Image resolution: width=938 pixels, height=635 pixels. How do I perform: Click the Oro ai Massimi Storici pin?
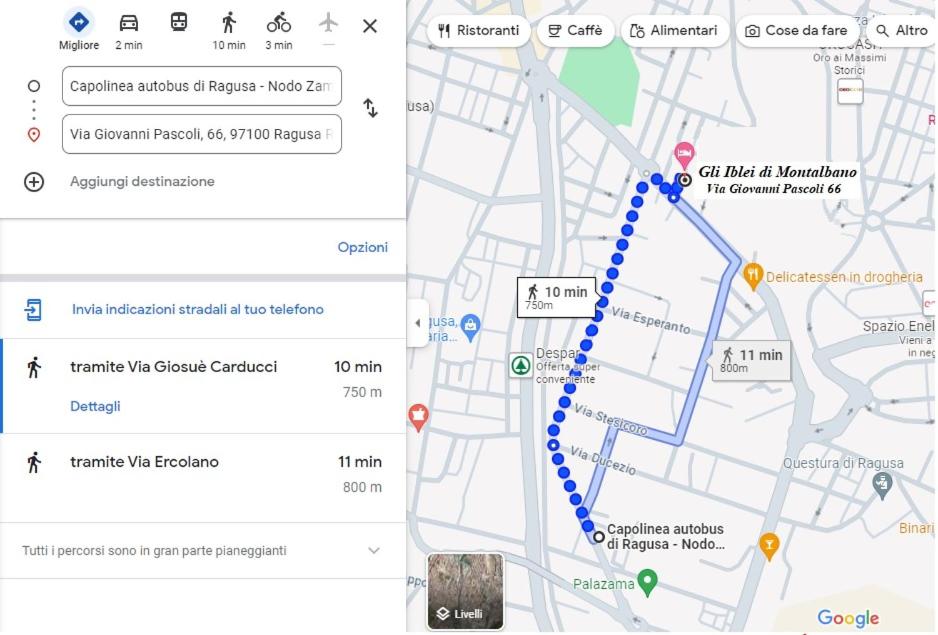pos(850,92)
